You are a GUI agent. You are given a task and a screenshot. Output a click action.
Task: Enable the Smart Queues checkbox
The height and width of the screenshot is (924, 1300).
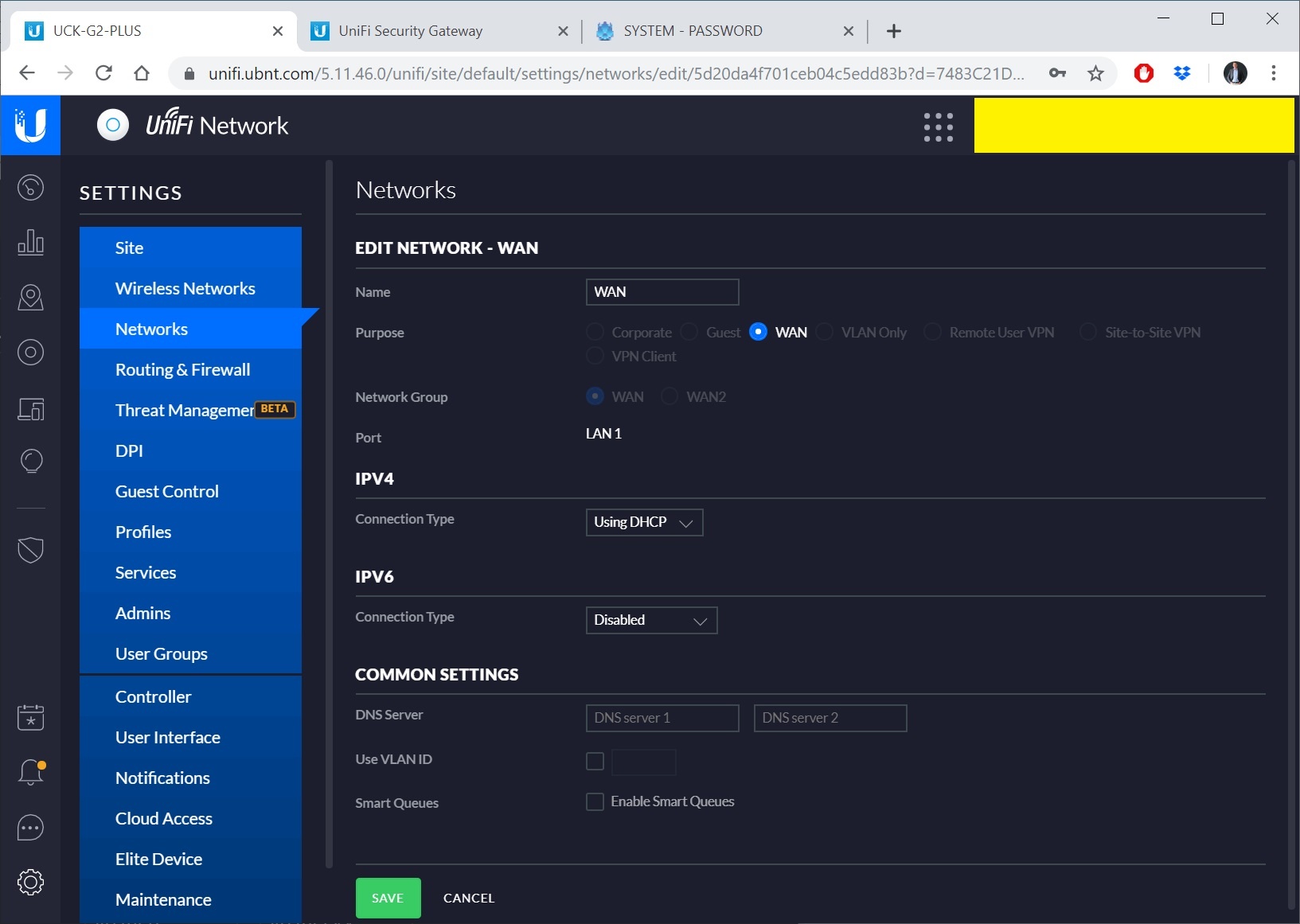pos(595,801)
